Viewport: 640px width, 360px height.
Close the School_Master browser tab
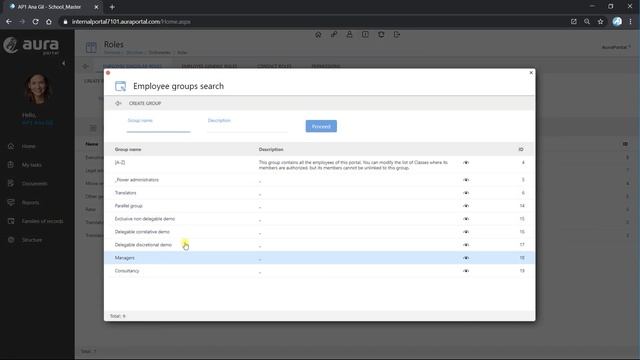point(96,7)
